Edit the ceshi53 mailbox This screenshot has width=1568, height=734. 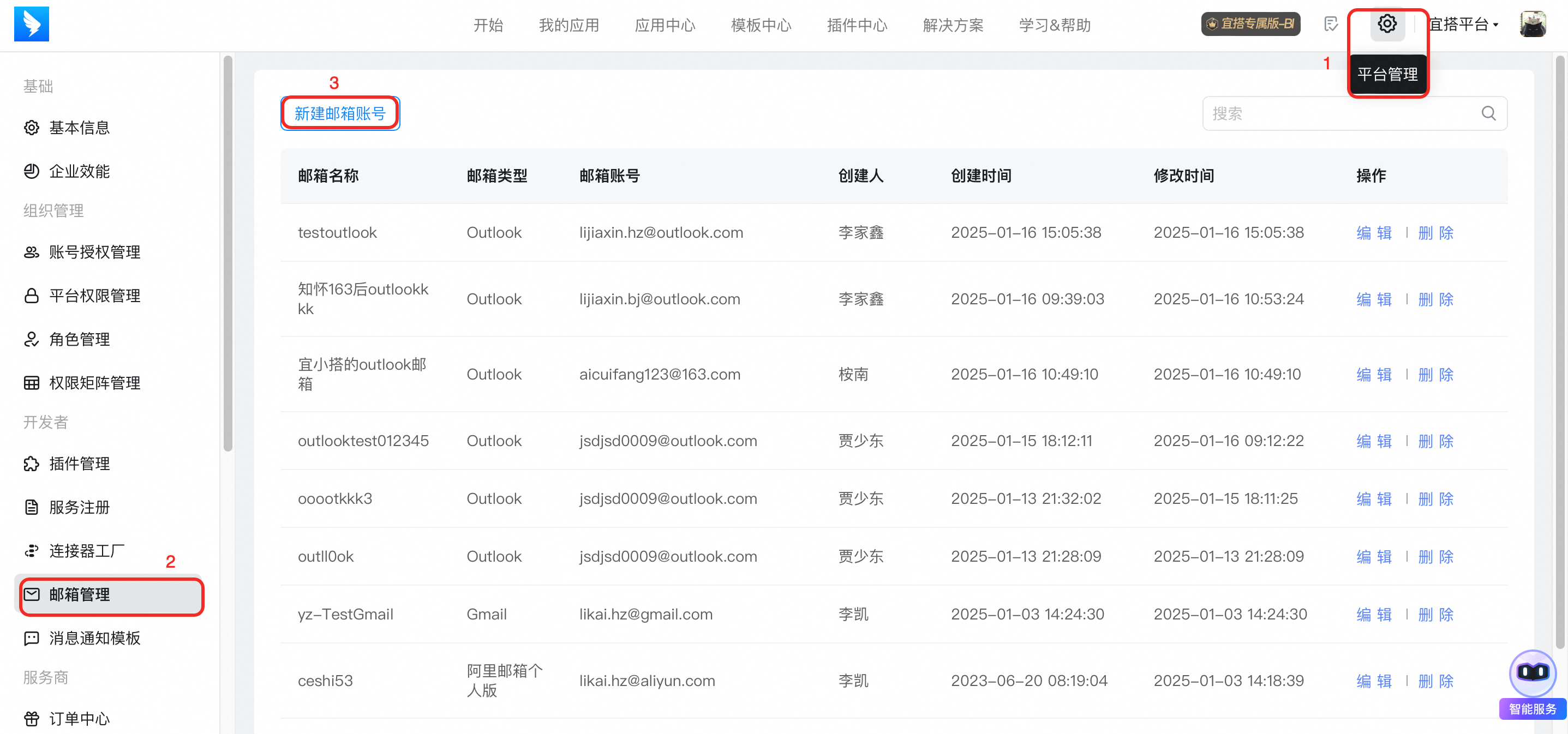(1374, 681)
